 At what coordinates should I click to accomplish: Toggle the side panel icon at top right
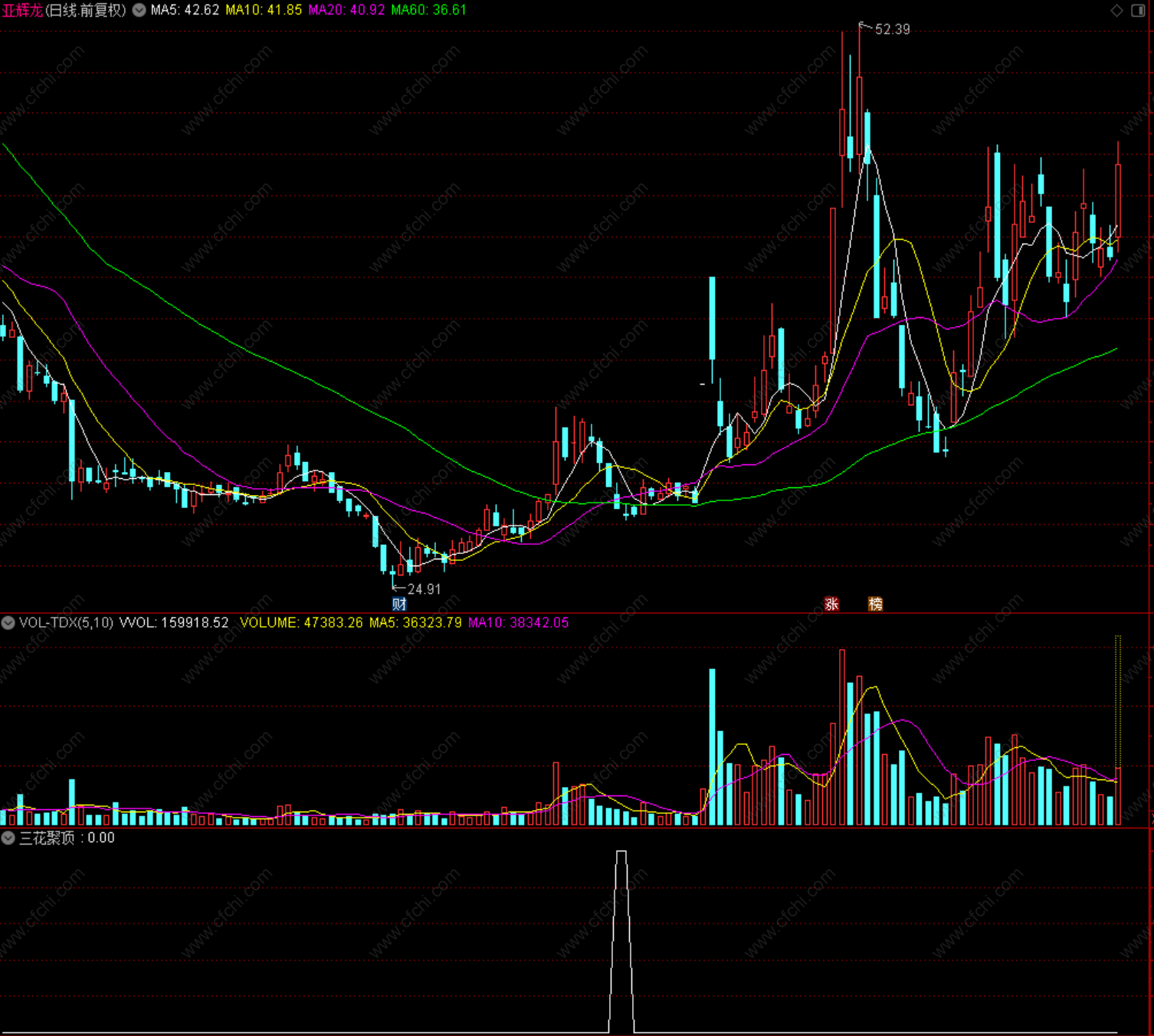(x=1138, y=10)
